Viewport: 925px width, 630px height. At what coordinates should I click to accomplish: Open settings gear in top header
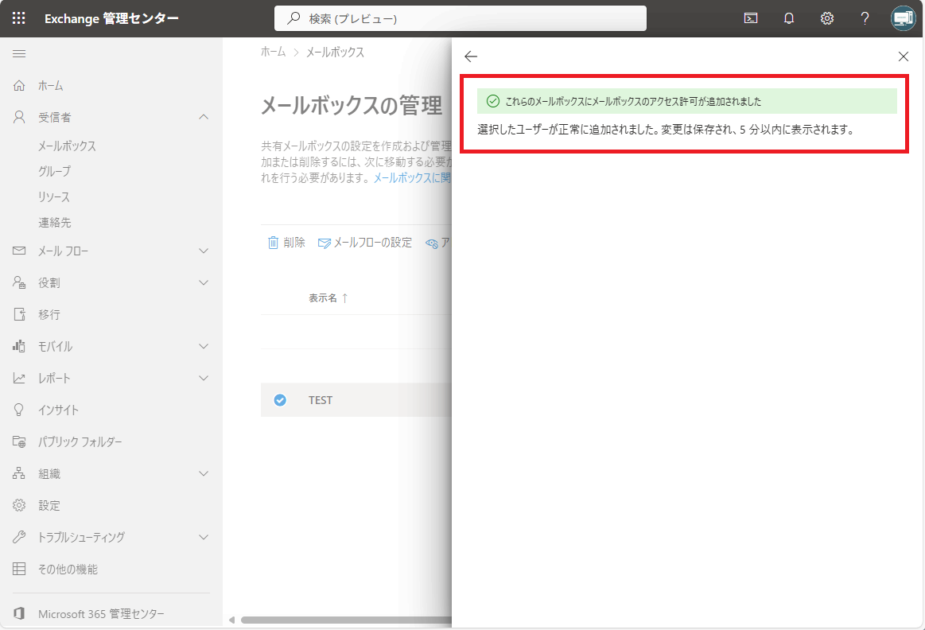tap(827, 18)
